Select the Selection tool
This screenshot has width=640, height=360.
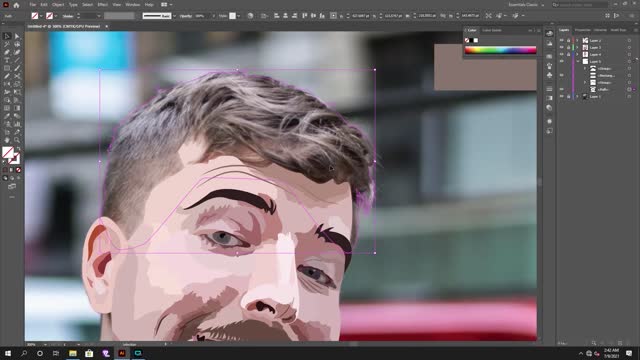tap(7, 36)
